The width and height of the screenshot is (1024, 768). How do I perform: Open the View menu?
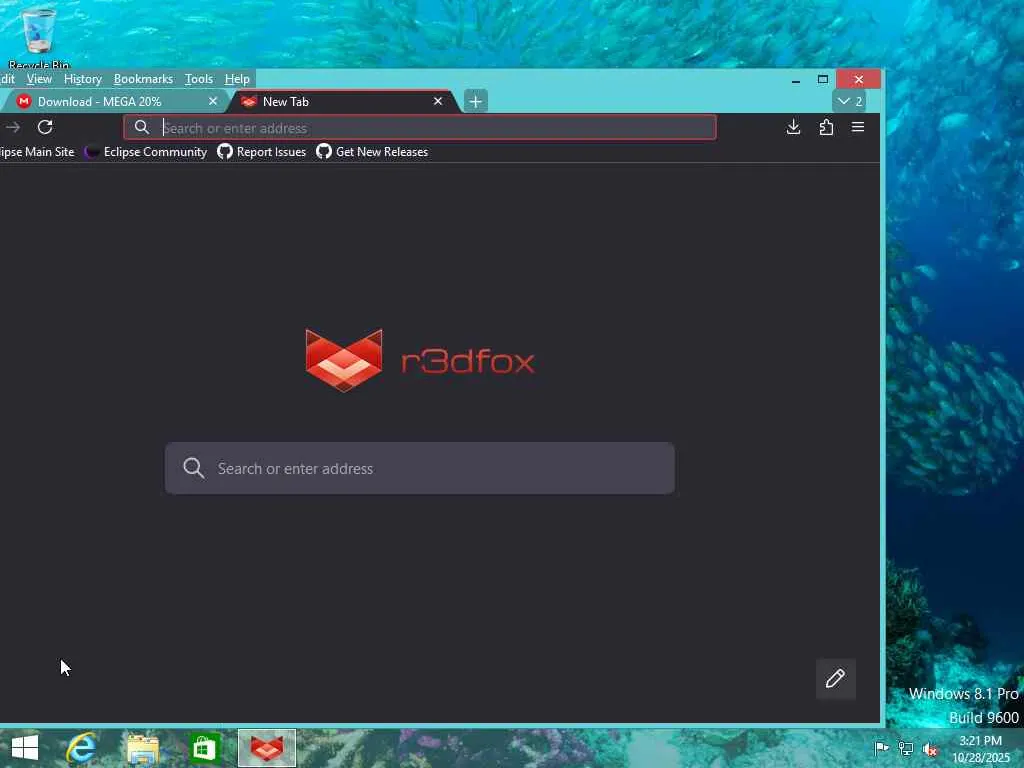click(x=39, y=79)
